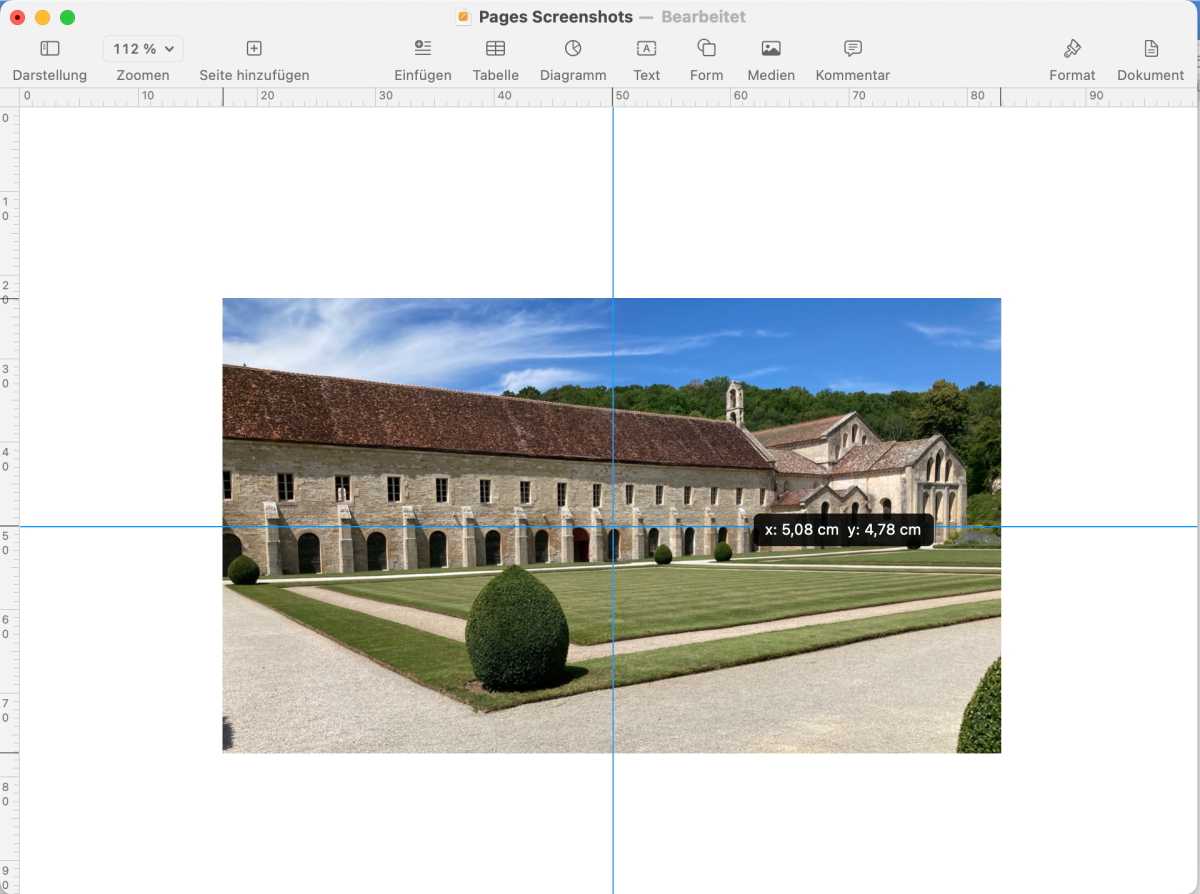
Task: Click the 'Einfügen' toolbar label
Action: pos(423,75)
